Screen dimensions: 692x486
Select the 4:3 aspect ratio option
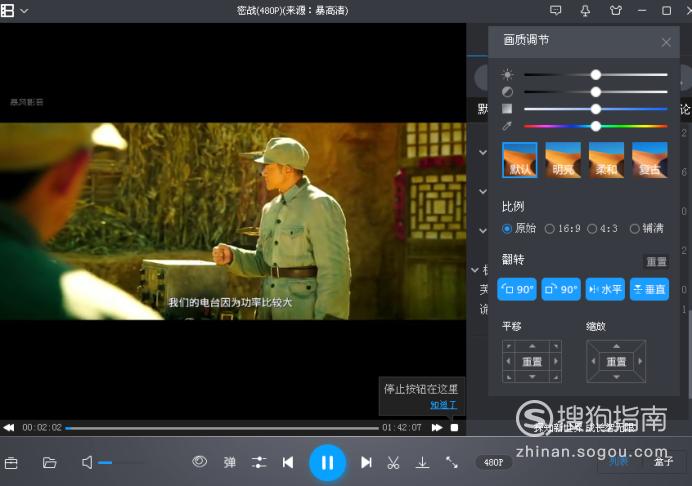point(602,228)
